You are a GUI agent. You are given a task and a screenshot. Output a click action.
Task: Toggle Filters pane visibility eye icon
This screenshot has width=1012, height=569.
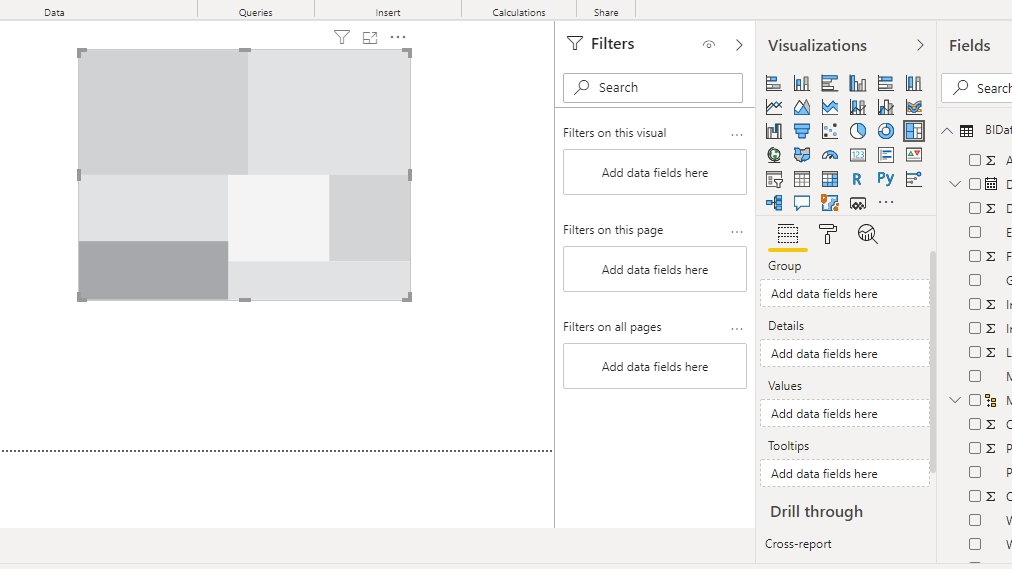[x=709, y=45]
